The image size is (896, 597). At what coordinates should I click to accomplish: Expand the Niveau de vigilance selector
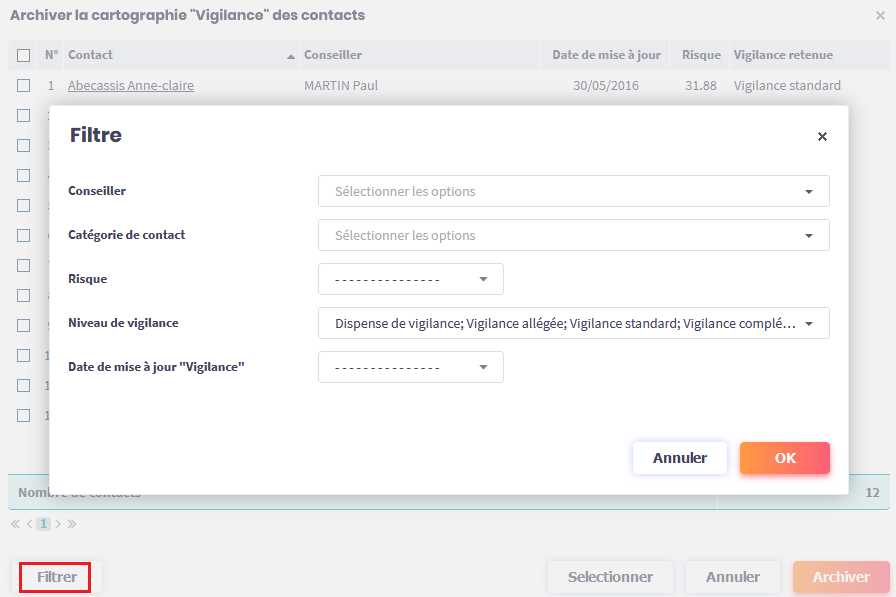coord(573,323)
